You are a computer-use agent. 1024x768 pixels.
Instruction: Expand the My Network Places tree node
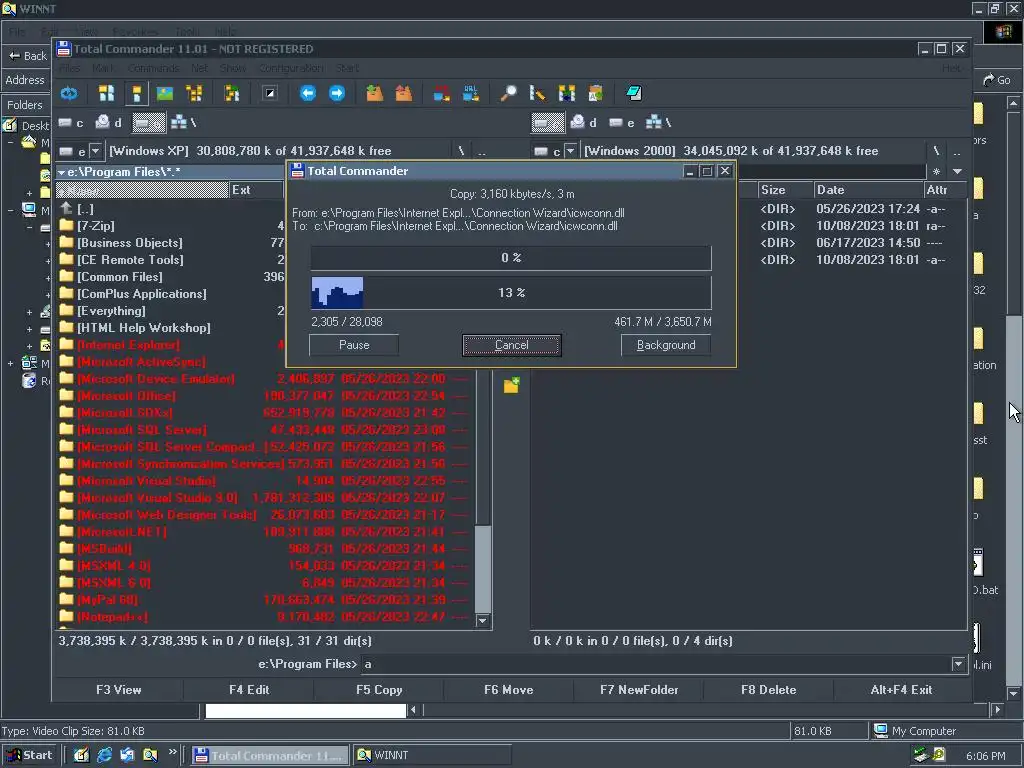coord(11,363)
